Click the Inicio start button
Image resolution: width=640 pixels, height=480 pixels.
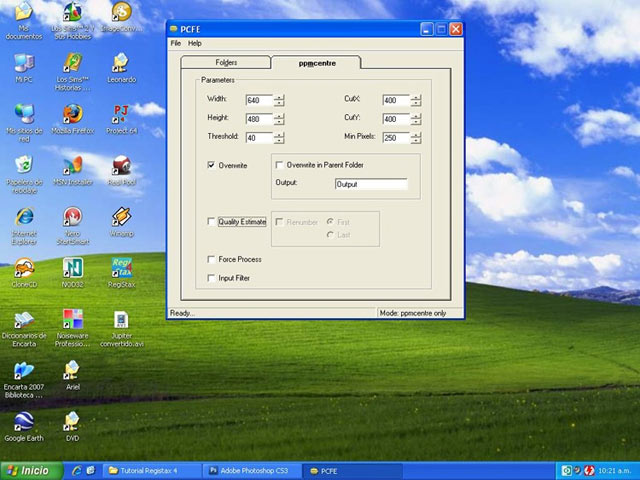pyautogui.click(x=28, y=470)
